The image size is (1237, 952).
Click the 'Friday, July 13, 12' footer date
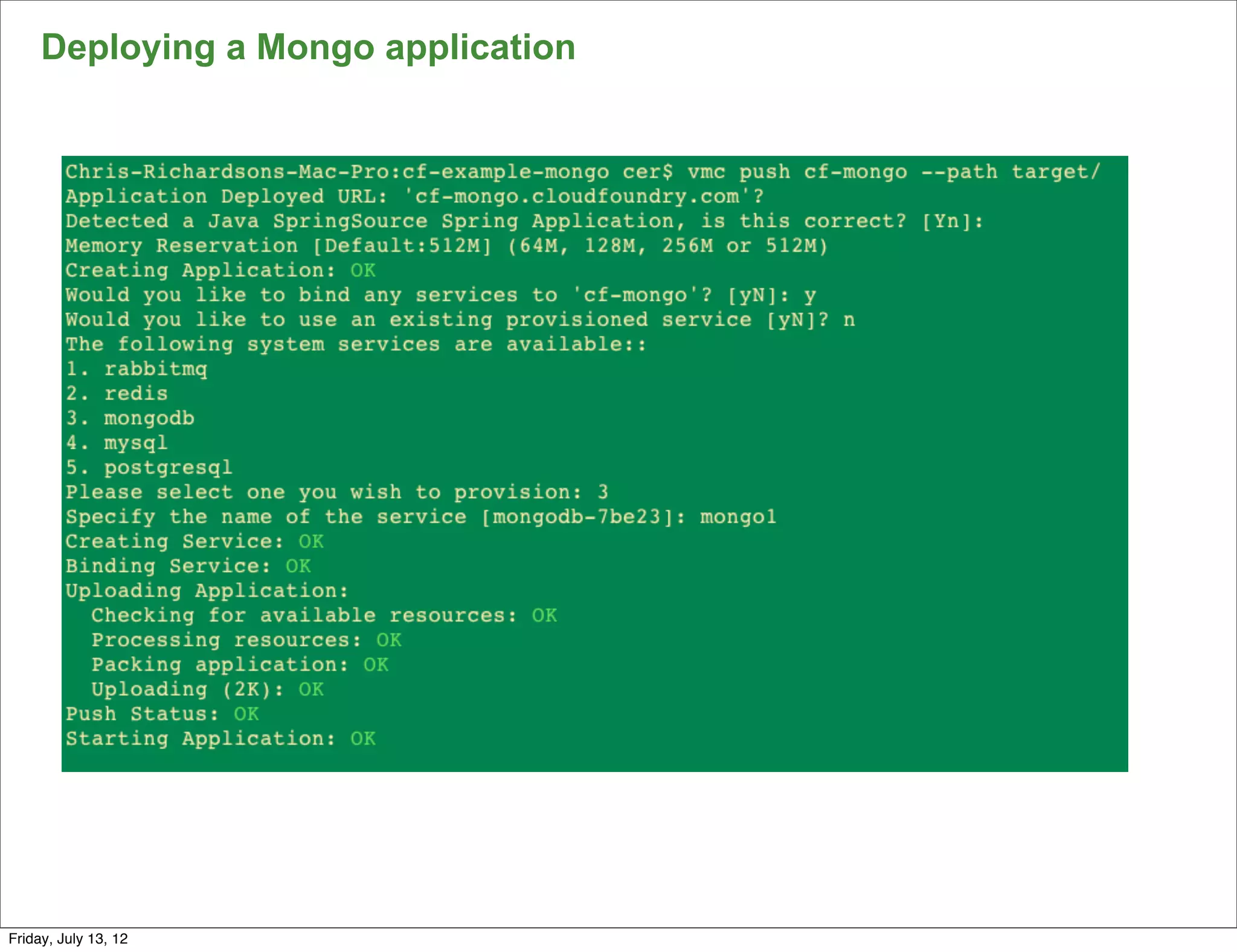point(68,939)
